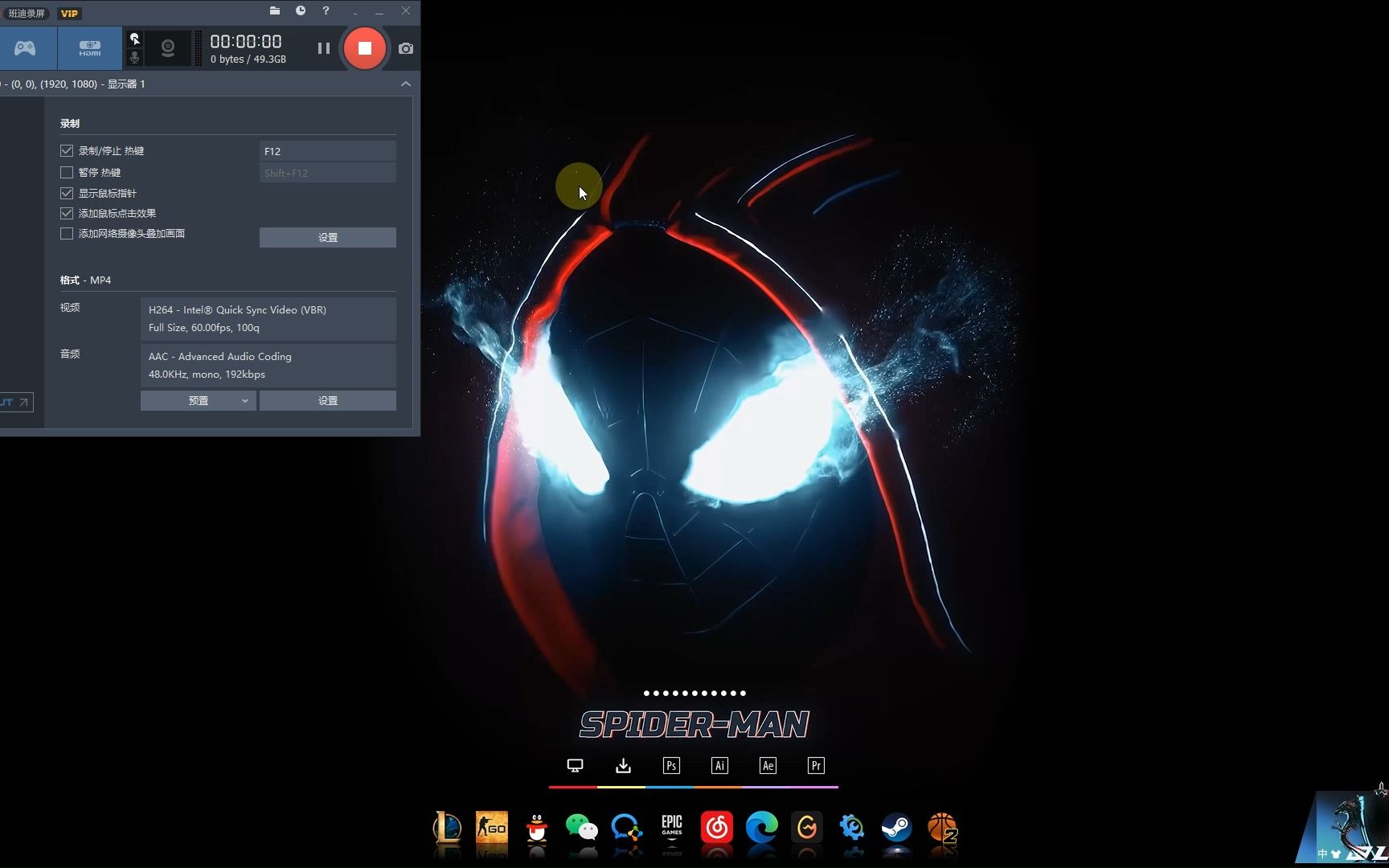Launch CS:GO from the dock
Viewport: 1389px width, 868px height.
click(x=492, y=827)
